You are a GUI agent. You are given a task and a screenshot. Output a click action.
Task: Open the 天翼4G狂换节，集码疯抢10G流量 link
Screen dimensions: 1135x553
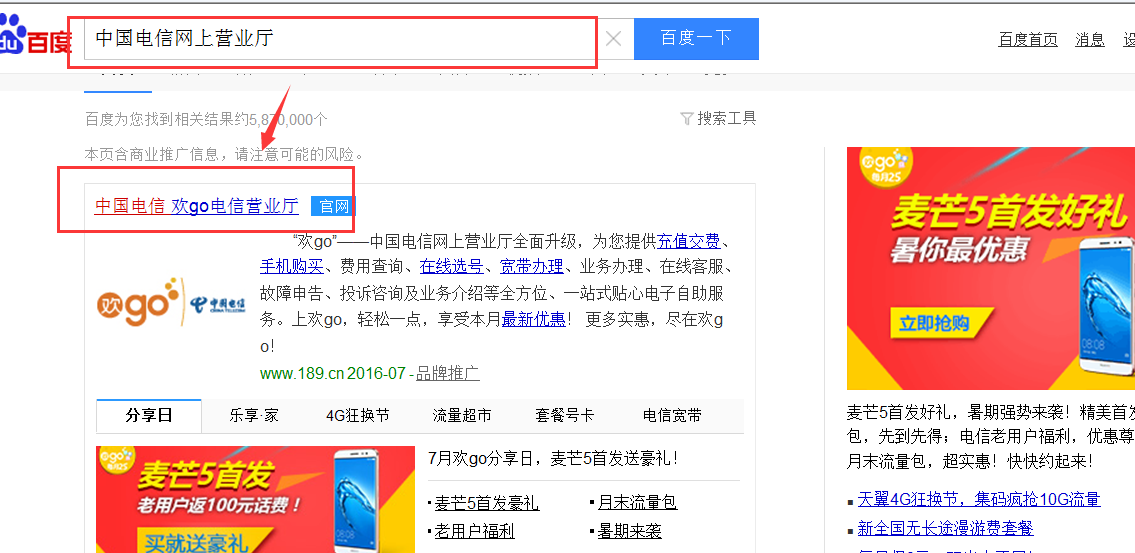[979, 499]
